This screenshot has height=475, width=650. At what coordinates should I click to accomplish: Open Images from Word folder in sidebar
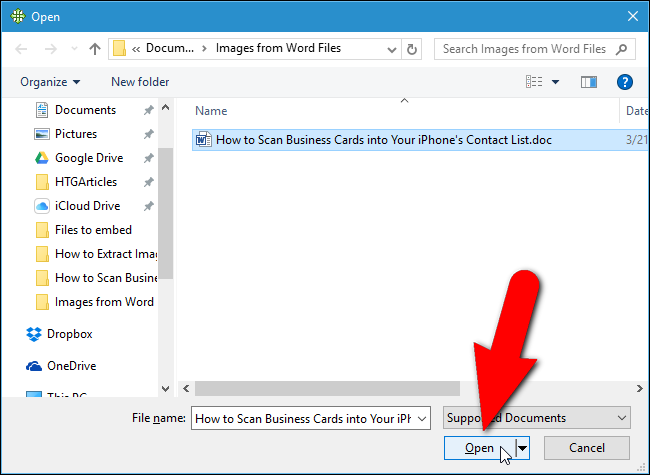(x=104, y=302)
